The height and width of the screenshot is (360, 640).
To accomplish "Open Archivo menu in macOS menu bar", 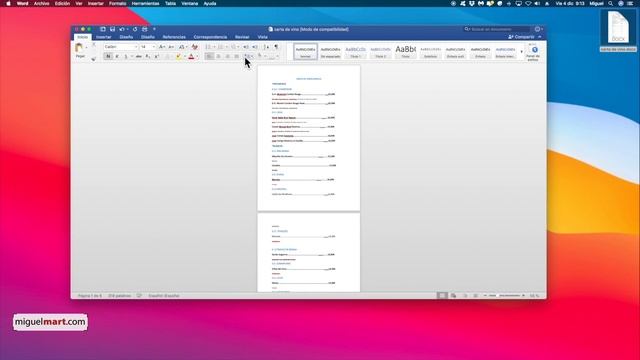I will click(41, 3).
